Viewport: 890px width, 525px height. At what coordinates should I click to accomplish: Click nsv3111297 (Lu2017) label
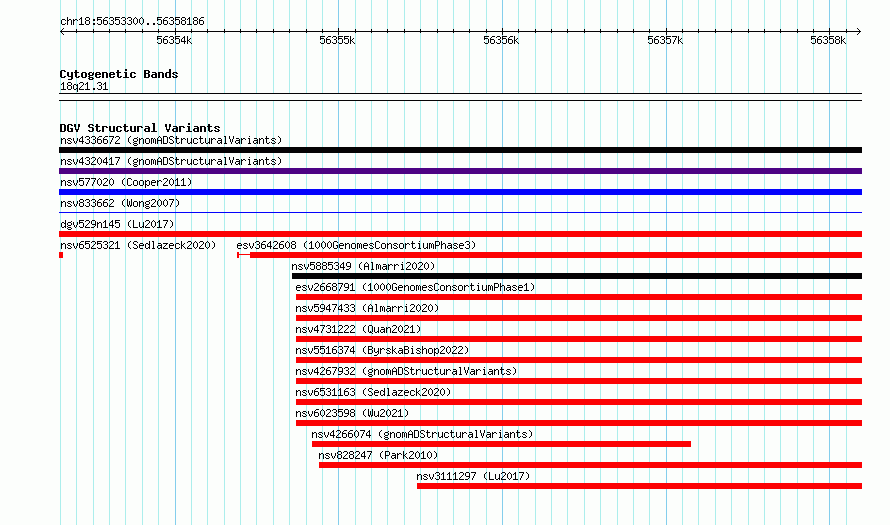coord(473,476)
